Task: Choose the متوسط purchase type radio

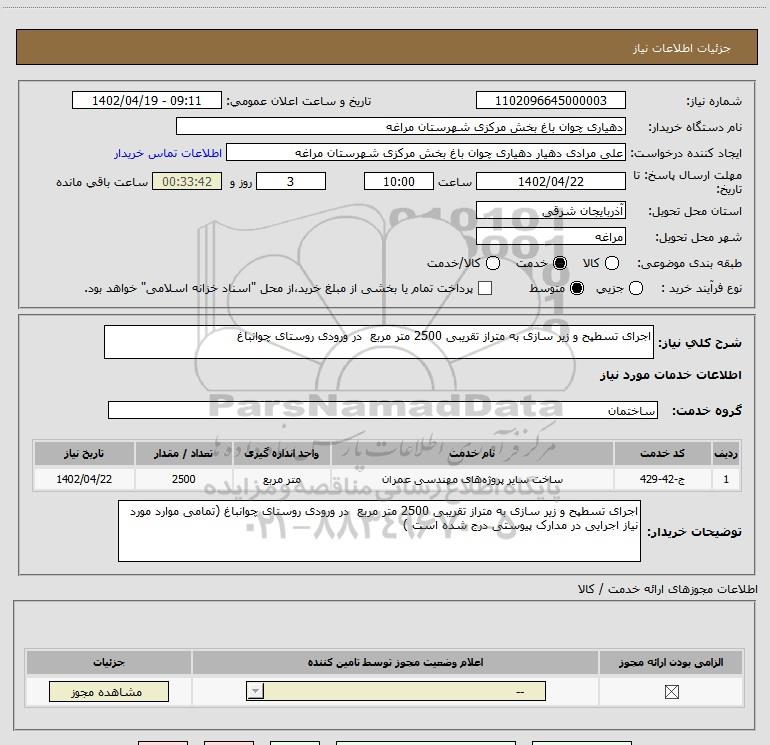Action: click(x=577, y=288)
